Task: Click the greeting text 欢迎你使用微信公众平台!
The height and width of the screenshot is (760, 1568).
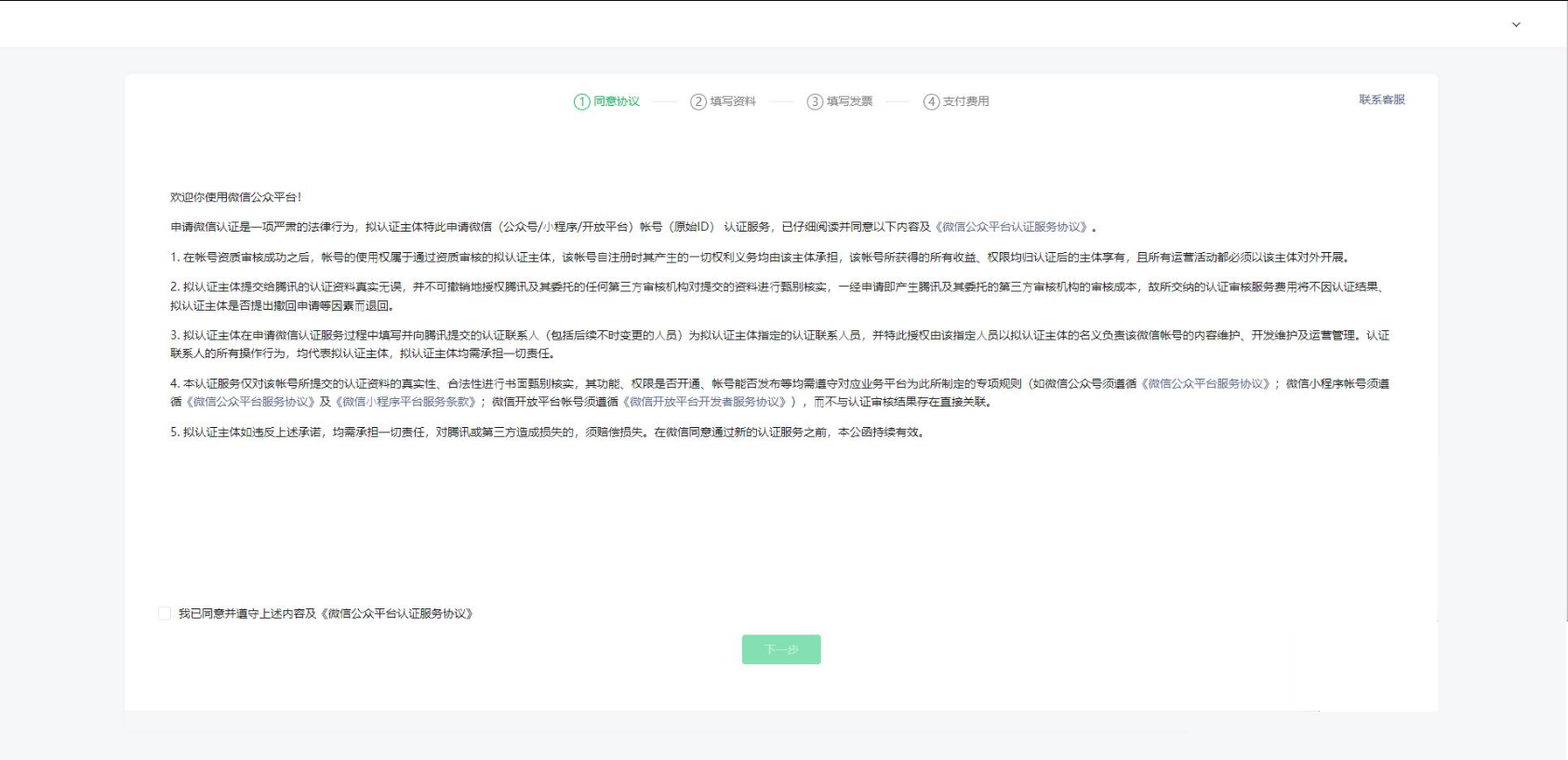Action: (x=236, y=197)
